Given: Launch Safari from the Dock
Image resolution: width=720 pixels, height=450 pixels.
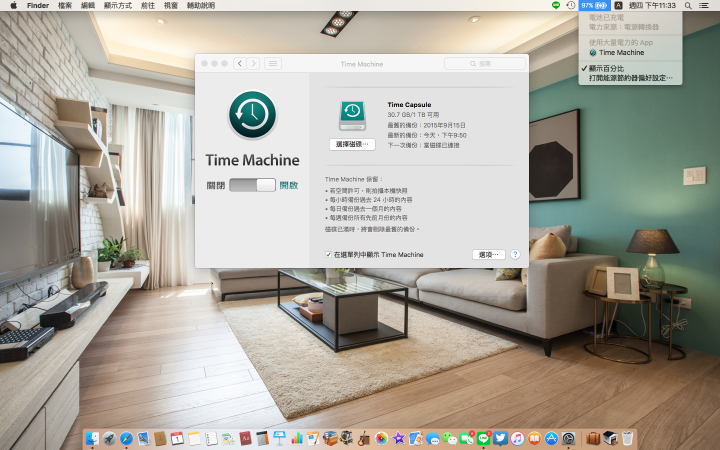Looking at the screenshot, I should (x=126, y=439).
